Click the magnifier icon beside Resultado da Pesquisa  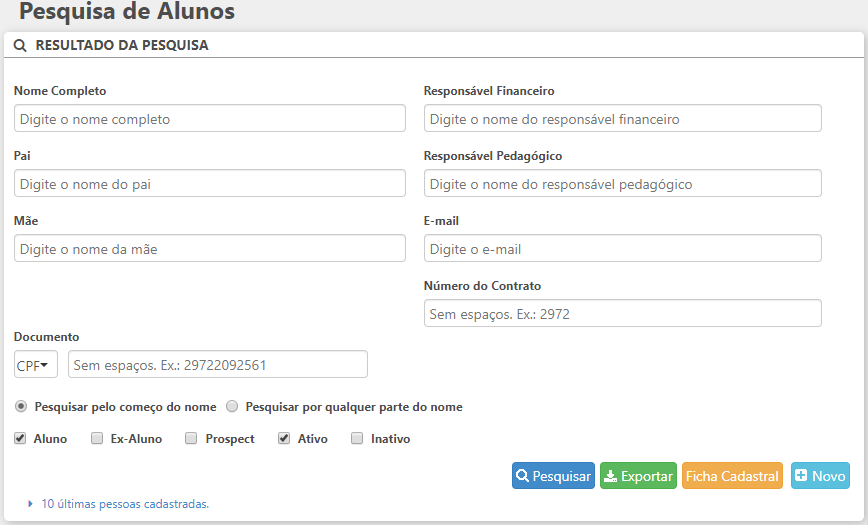point(20,46)
